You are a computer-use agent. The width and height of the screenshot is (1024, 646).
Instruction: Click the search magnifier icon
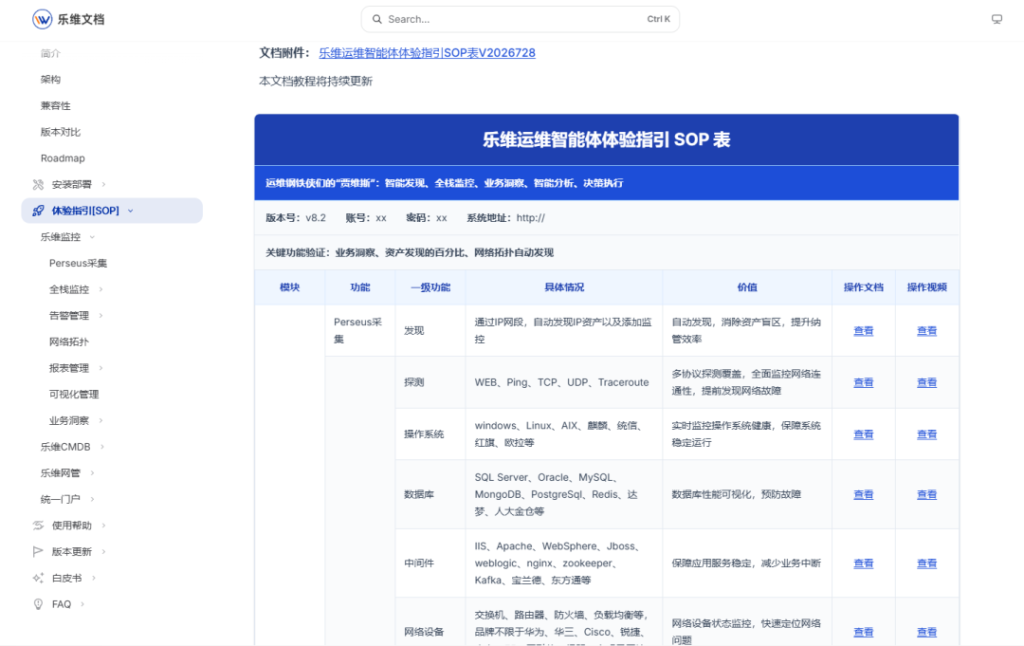pyautogui.click(x=377, y=19)
